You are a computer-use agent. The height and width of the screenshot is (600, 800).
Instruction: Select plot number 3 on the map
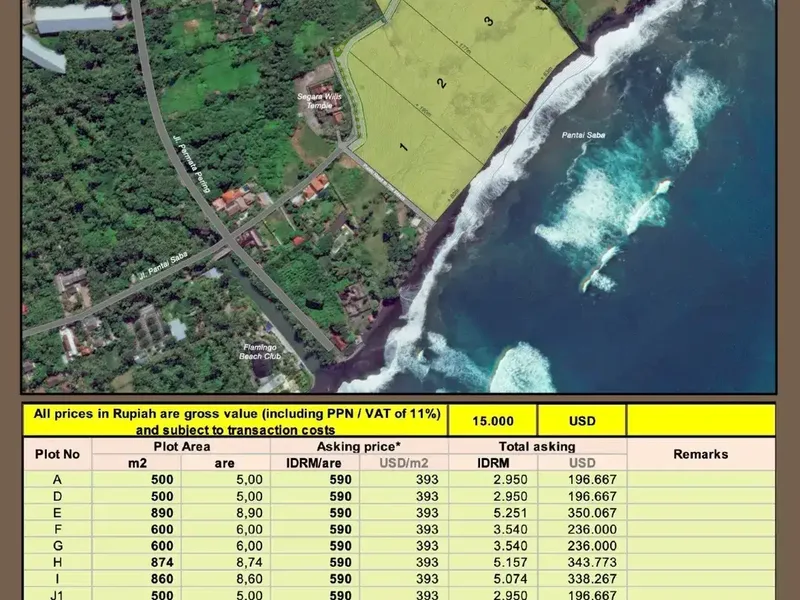(x=489, y=21)
